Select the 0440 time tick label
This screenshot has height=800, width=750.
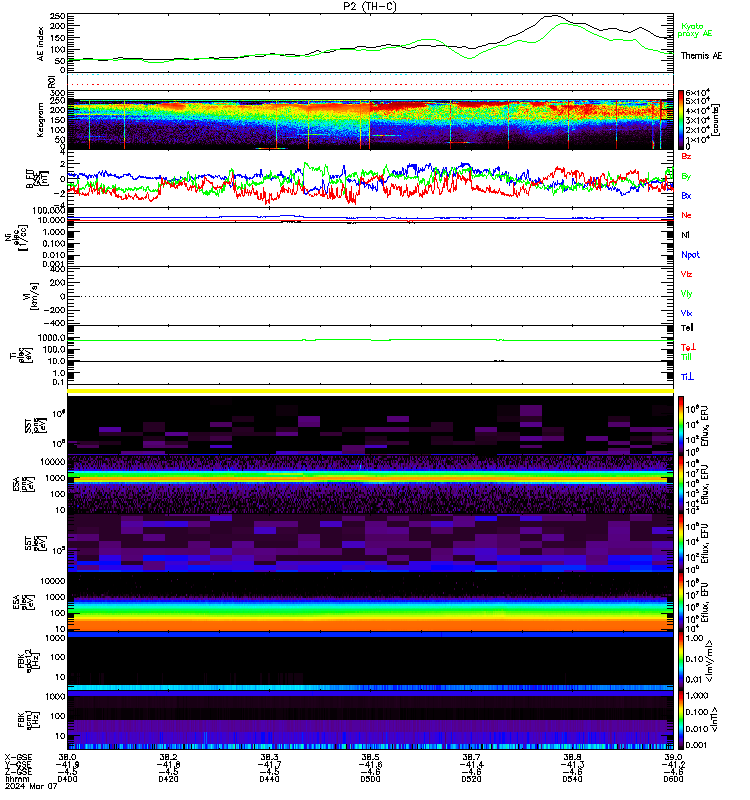[x=269, y=779]
